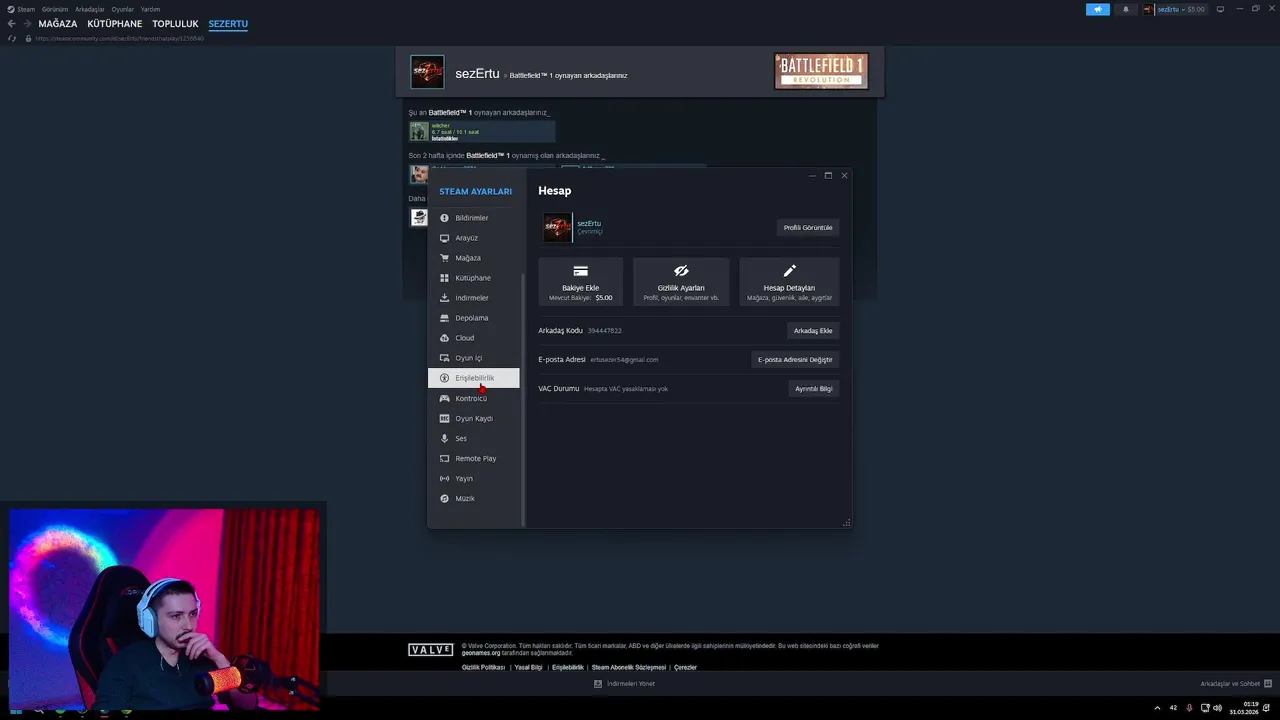
Task: Click Steam Abonelik Sözleşmesi footer link
Action: click(x=628, y=667)
